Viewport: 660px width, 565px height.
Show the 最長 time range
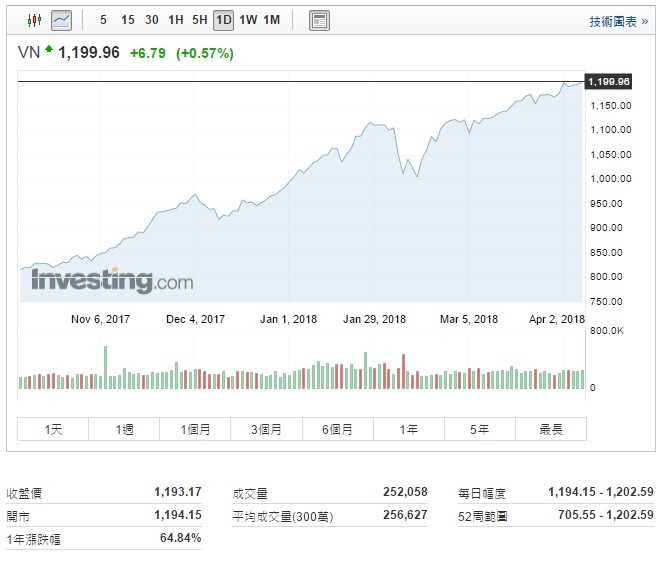point(550,429)
